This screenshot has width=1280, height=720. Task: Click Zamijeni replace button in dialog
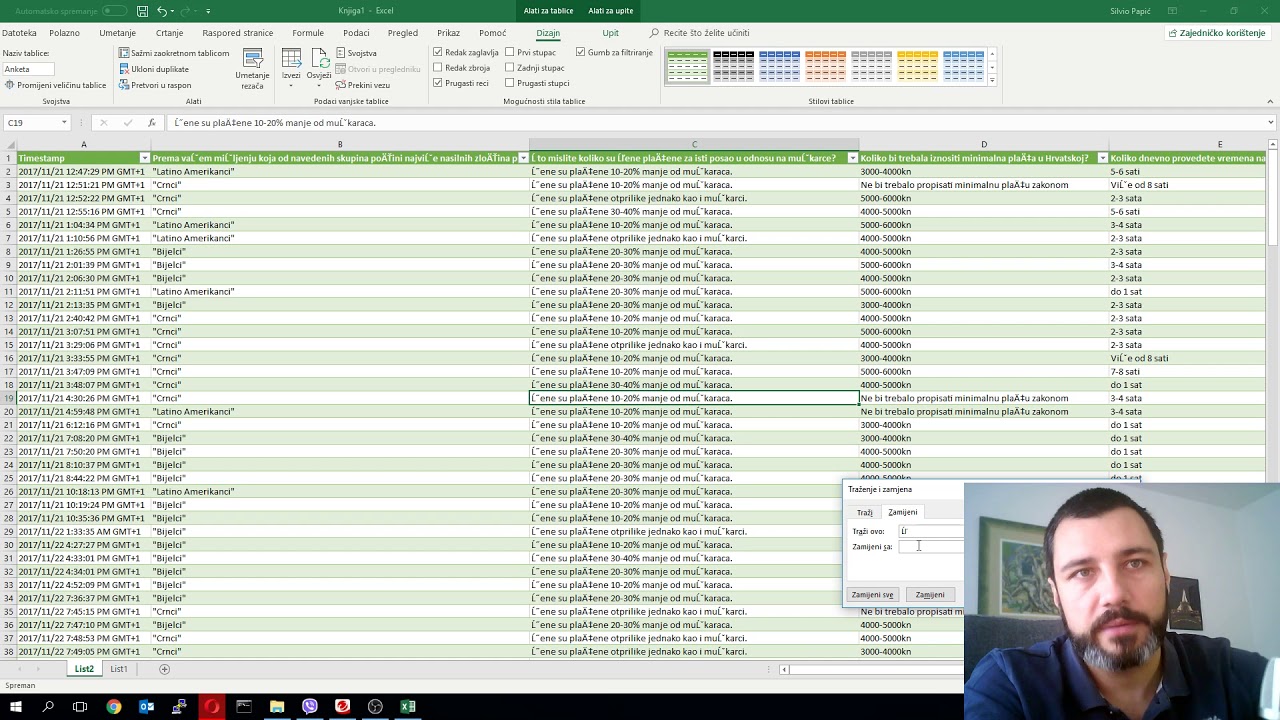[930, 594]
